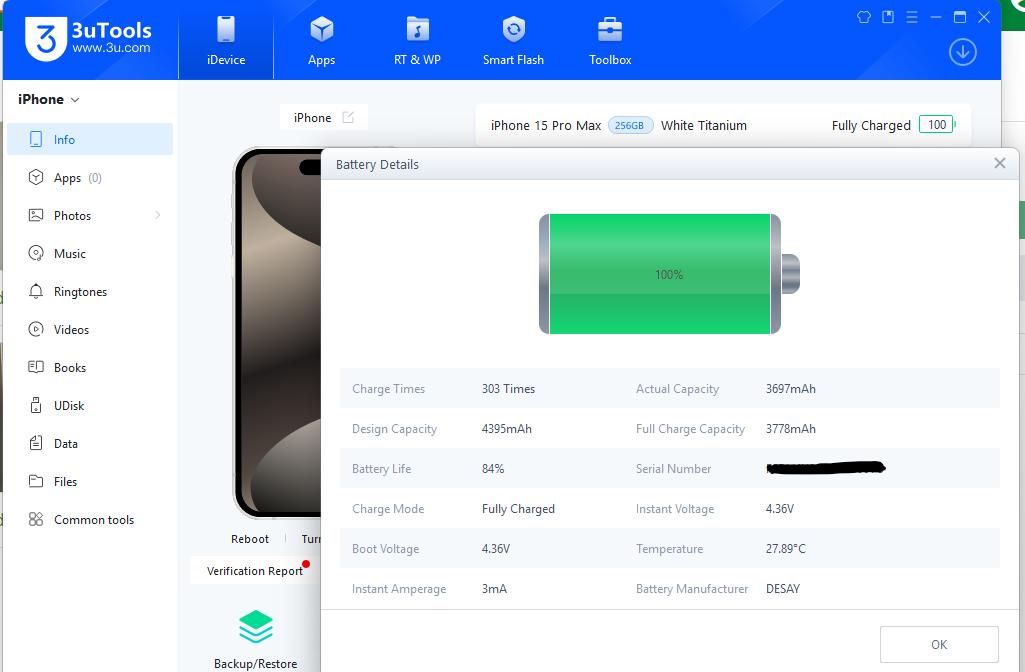Close the Battery Details dialog

point(1000,163)
